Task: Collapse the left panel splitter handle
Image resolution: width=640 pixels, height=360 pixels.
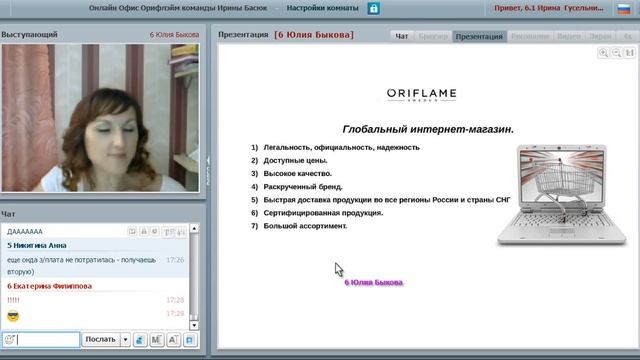Action: (208, 171)
